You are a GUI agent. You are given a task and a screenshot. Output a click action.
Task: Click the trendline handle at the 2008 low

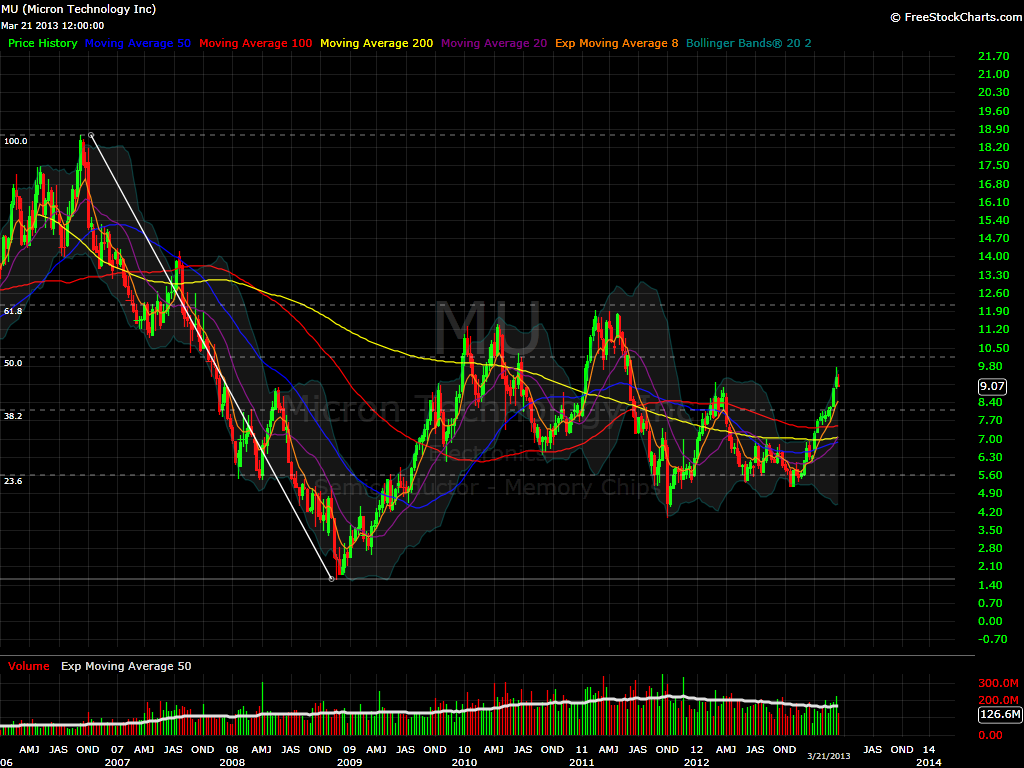pyautogui.click(x=332, y=579)
